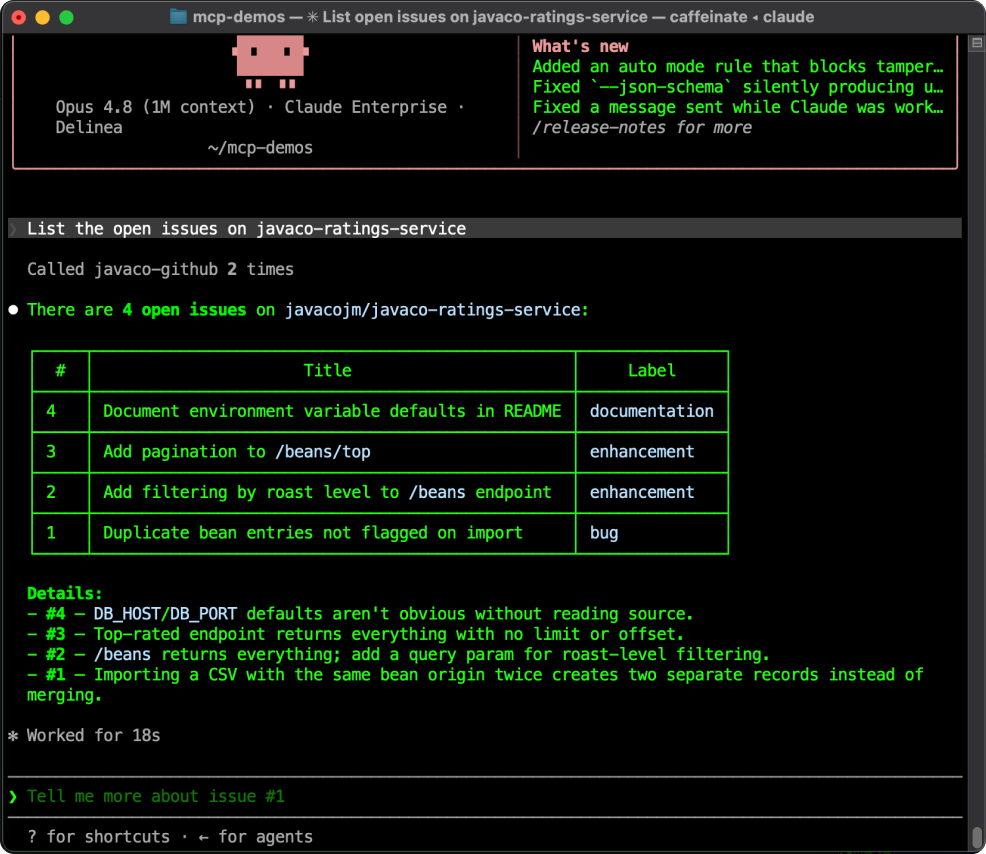The image size is (986, 854).
Task: Click 'Called javaco-github 2 times' line
Action: pyautogui.click(x=160, y=269)
